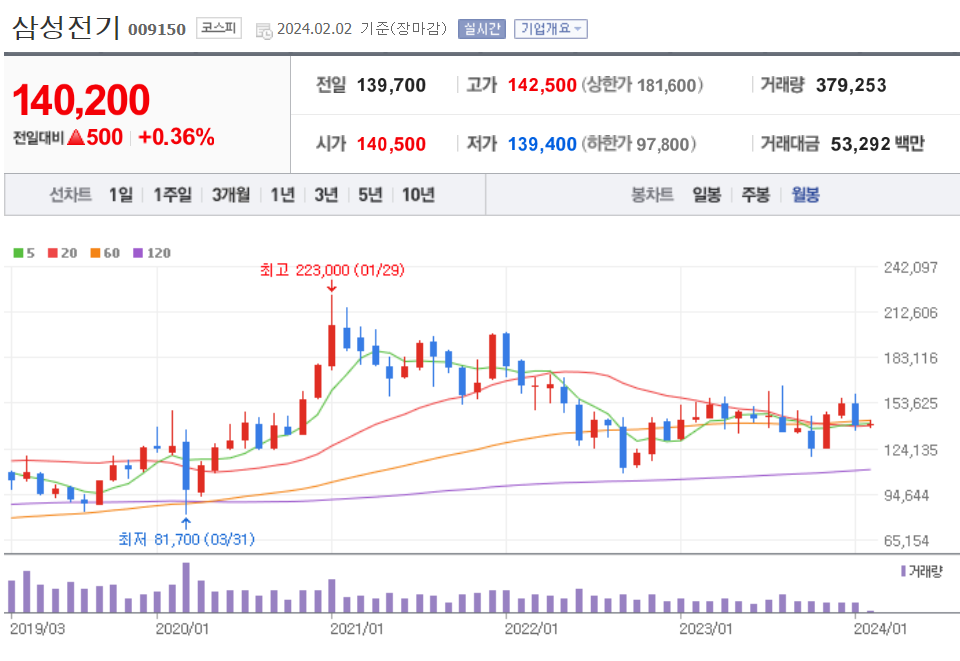Click the 212,606 y-axis label
The image size is (960, 661).
pyautogui.click(x=910, y=313)
